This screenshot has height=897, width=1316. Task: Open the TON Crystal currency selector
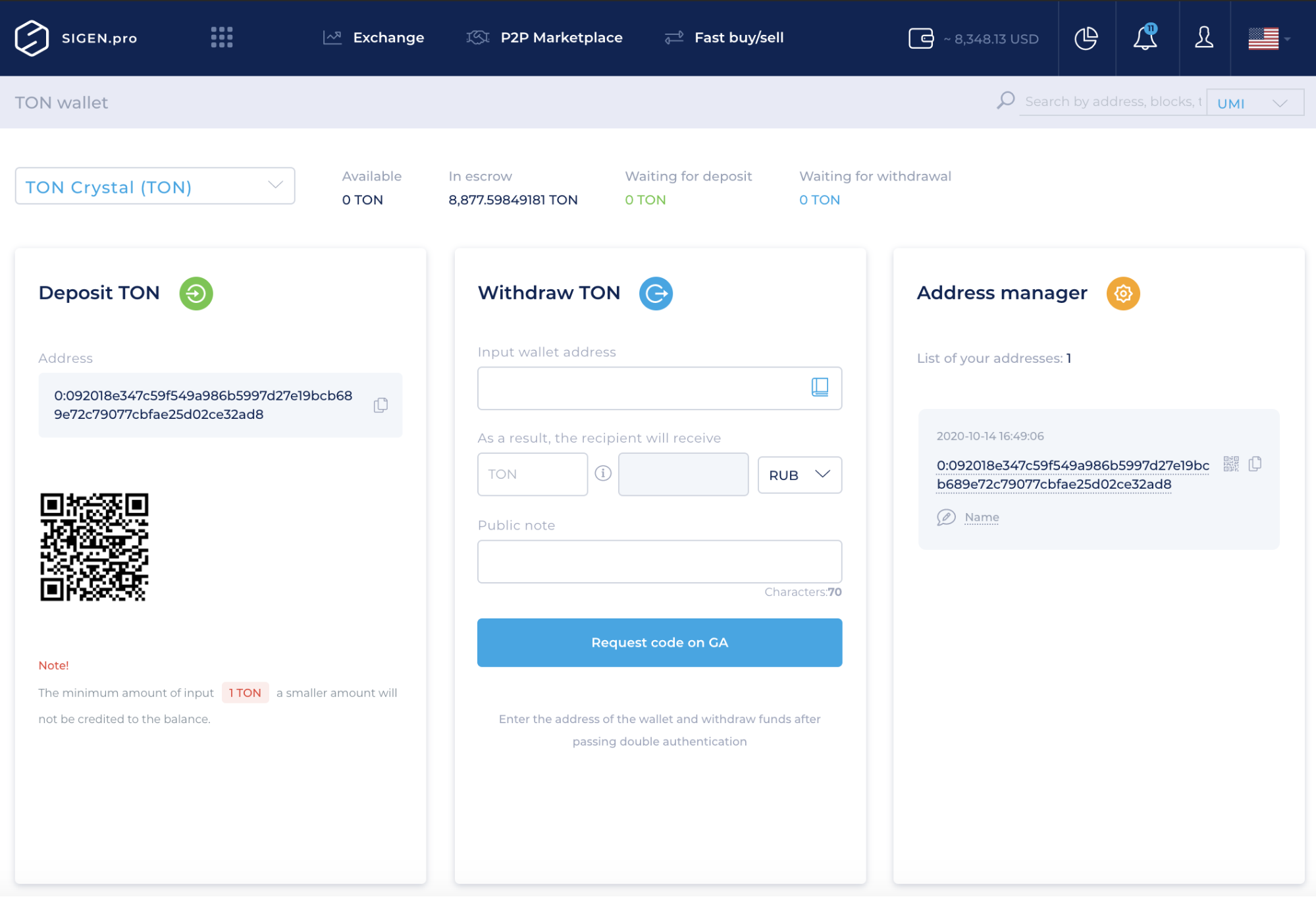click(155, 186)
